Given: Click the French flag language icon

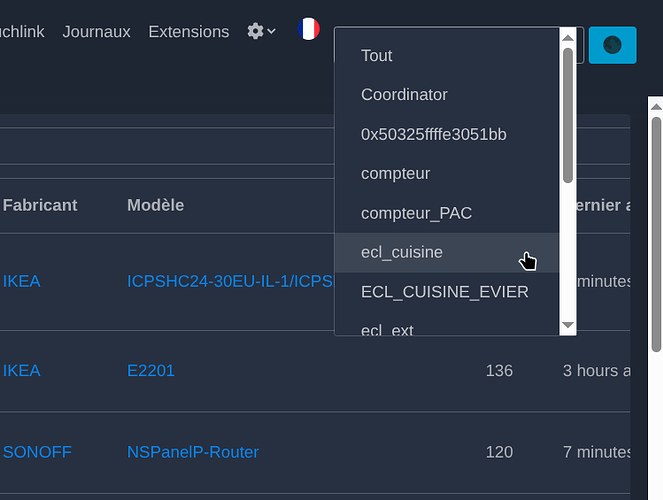Looking at the screenshot, I should pos(308,30).
